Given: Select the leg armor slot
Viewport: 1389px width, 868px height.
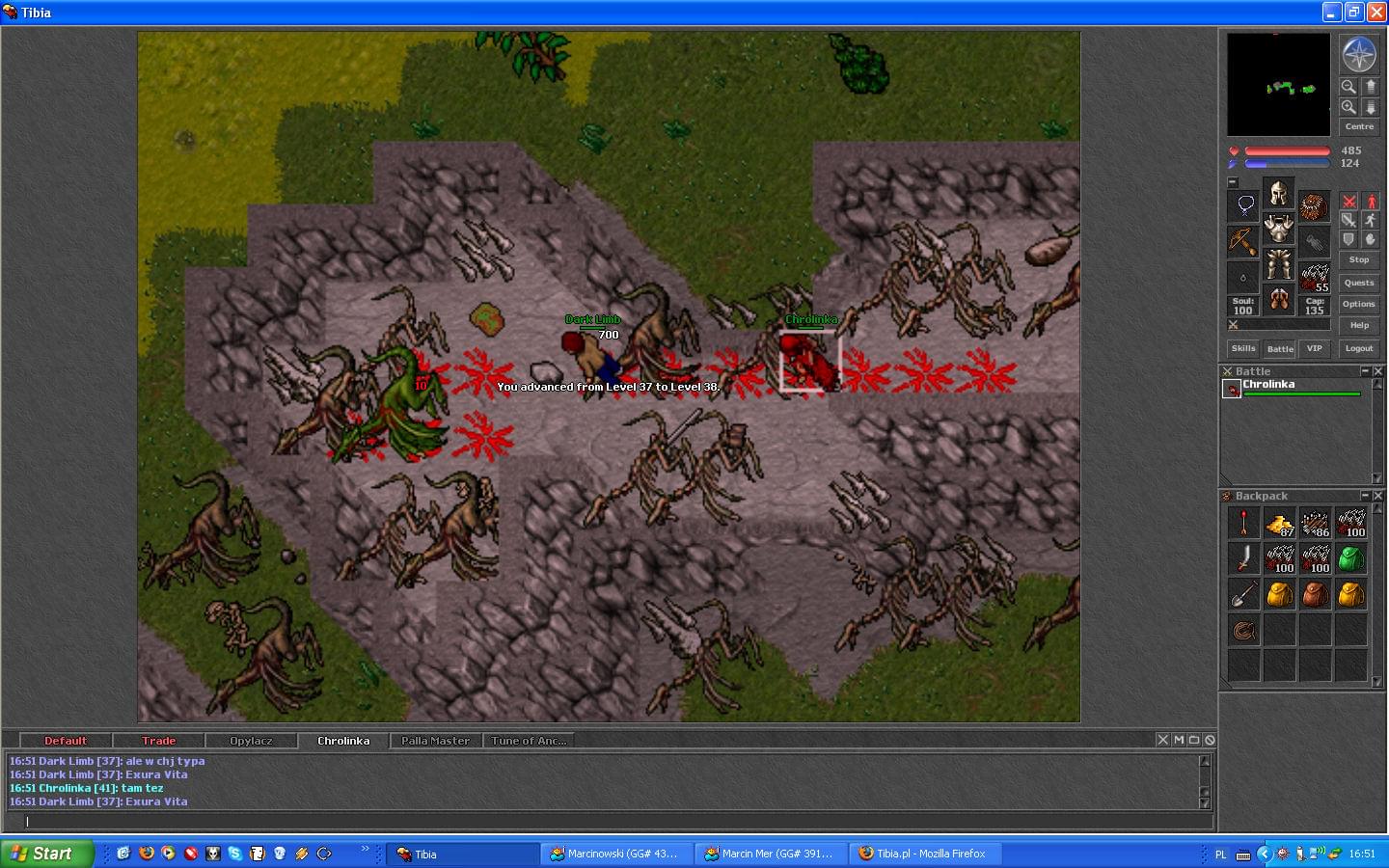Looking at the screenshot, I should (1279, 264).
